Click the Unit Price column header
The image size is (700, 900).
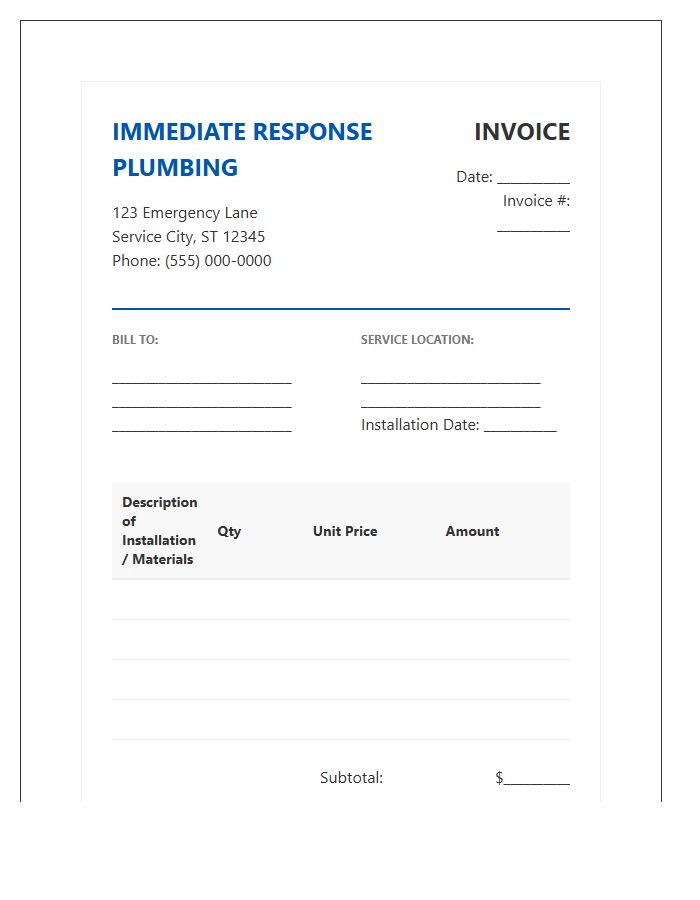click(x=345, y=532)
